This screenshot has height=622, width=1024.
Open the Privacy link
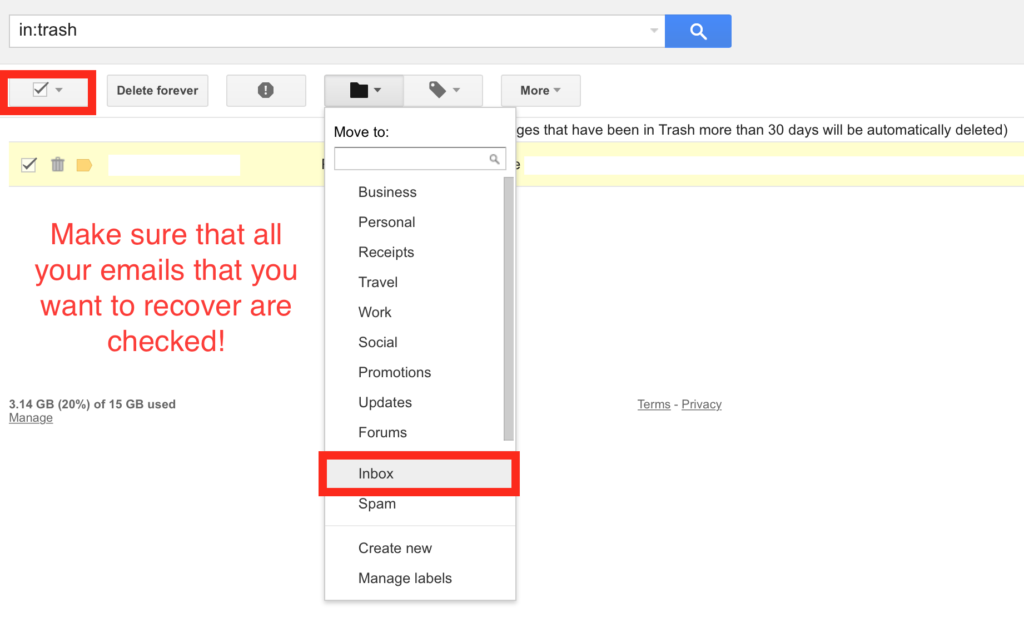tap(701, 404)
